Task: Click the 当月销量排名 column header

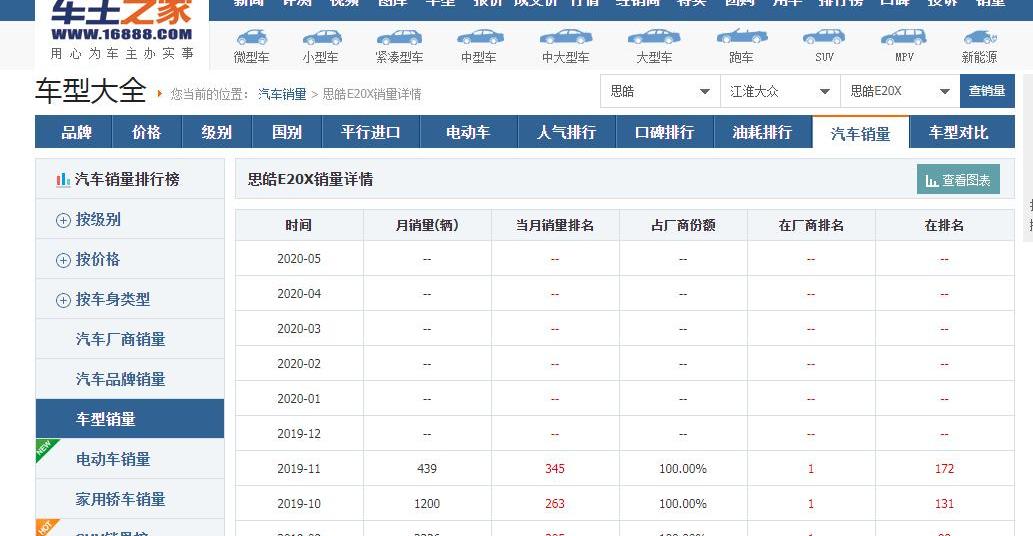Action: point(555,225)
